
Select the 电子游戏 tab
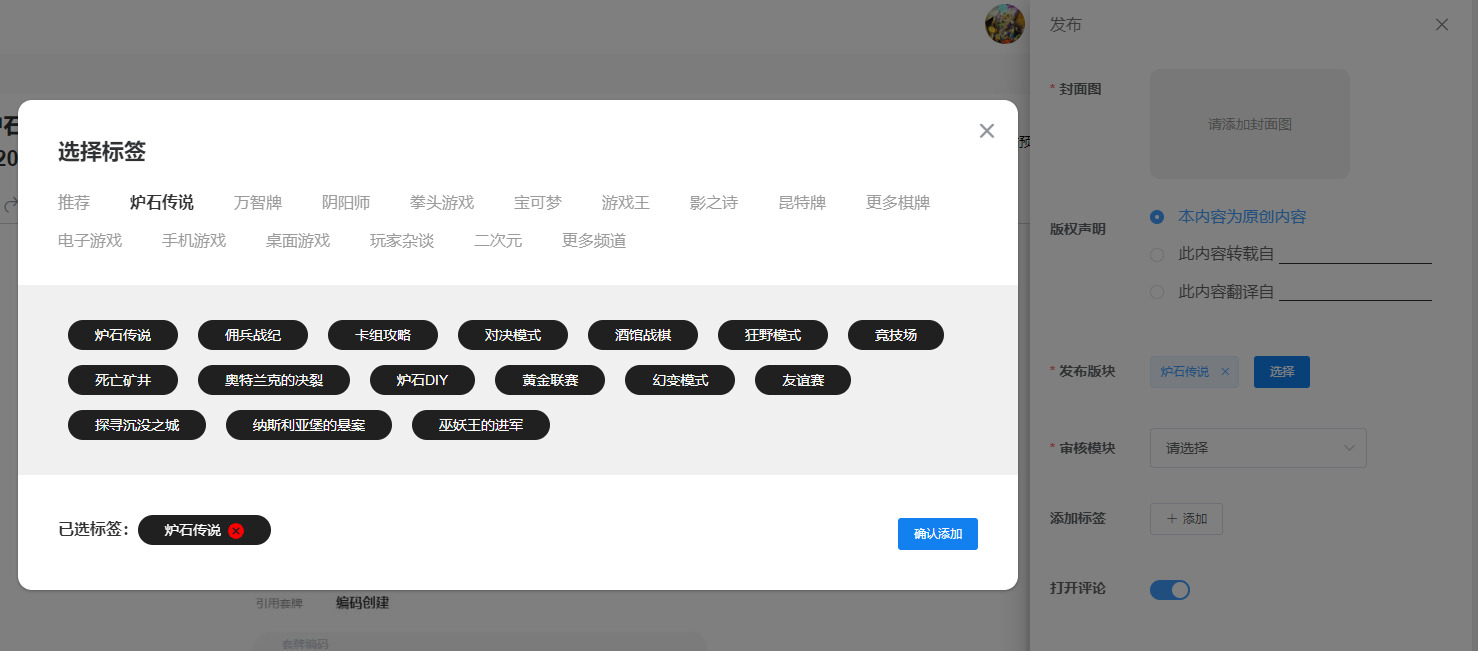(x=90, y=241)
